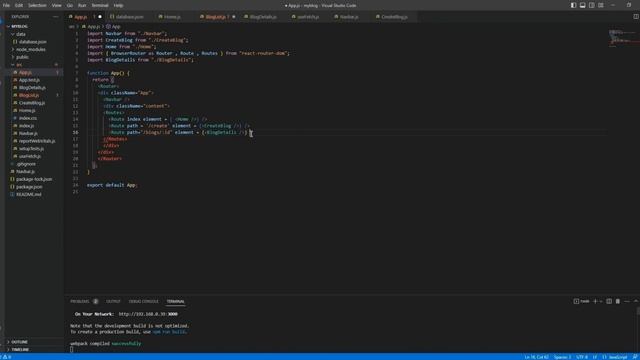Image resolution: width=640 pixels, height=360 pixels.
Task: Maximize panel with caret icon
Action: (x=636, y=301)
